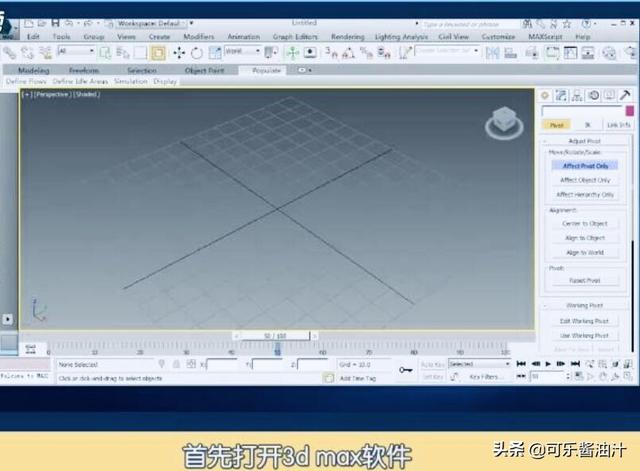Collapse the Working Pivot rollout
Image resolution: width=640 pixels, height=471 pixels.
(x=584, y=305)
